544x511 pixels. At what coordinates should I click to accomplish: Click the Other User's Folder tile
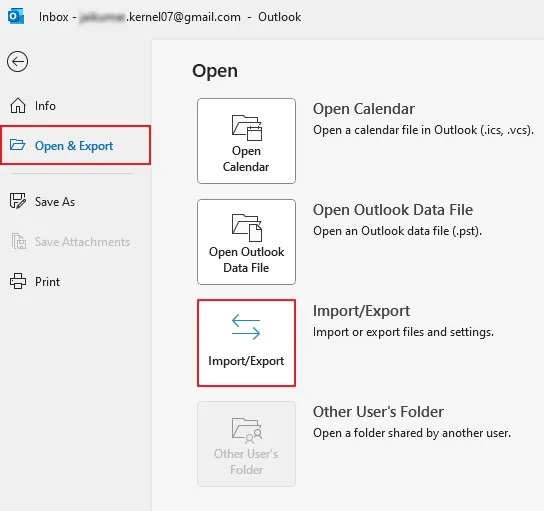[x=246, y=444]
